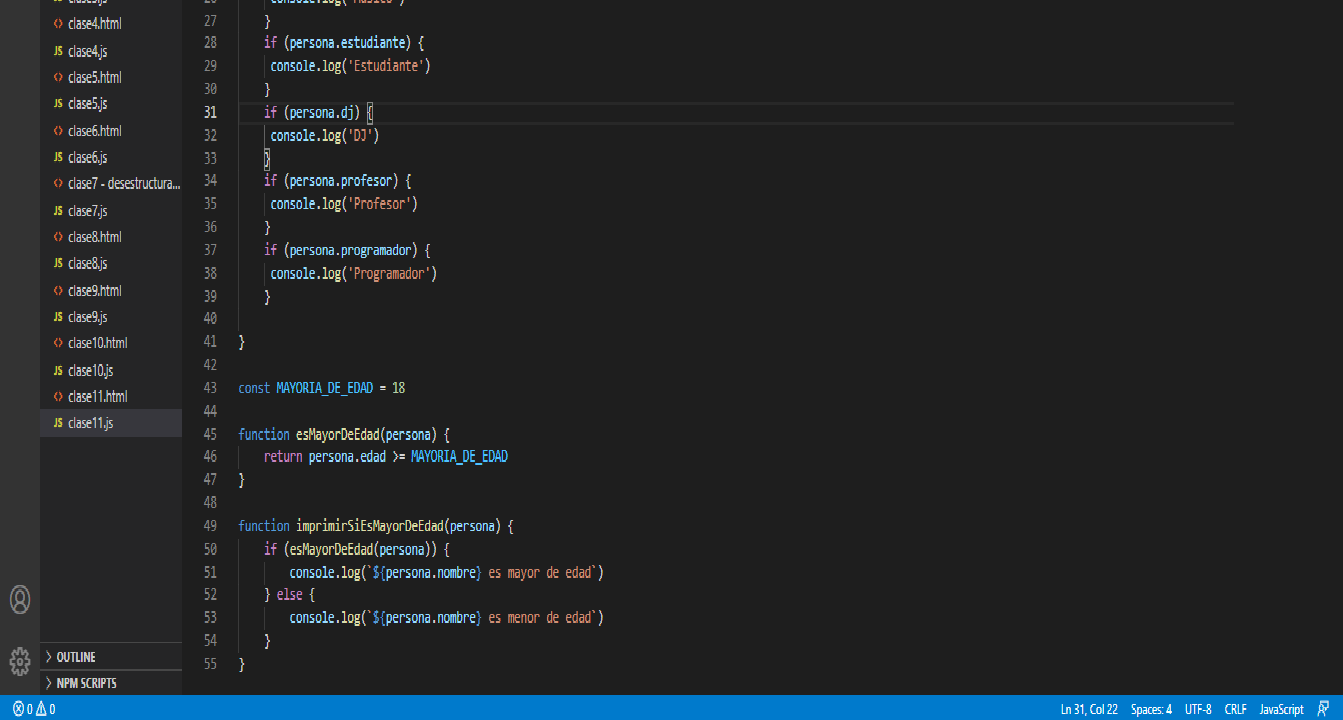1343x720 pixels.
Task: Open the Manage gear icon
Action: (20, 661)
